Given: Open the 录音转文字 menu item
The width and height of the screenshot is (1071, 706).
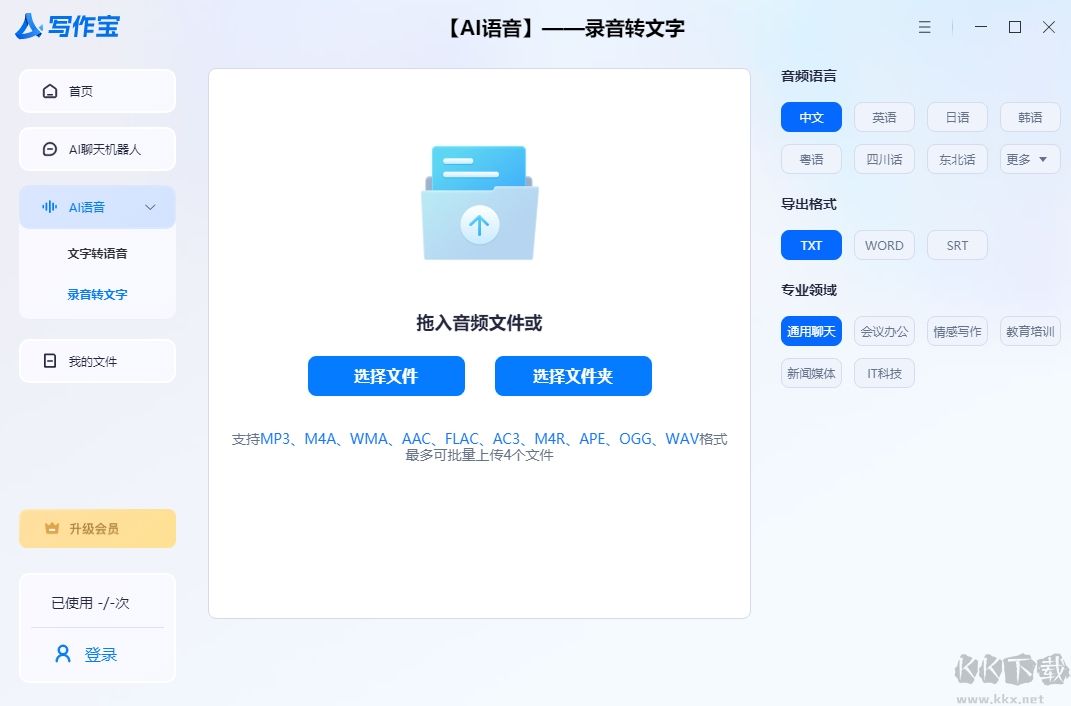Looking at the screenshot, I should 97,294.
